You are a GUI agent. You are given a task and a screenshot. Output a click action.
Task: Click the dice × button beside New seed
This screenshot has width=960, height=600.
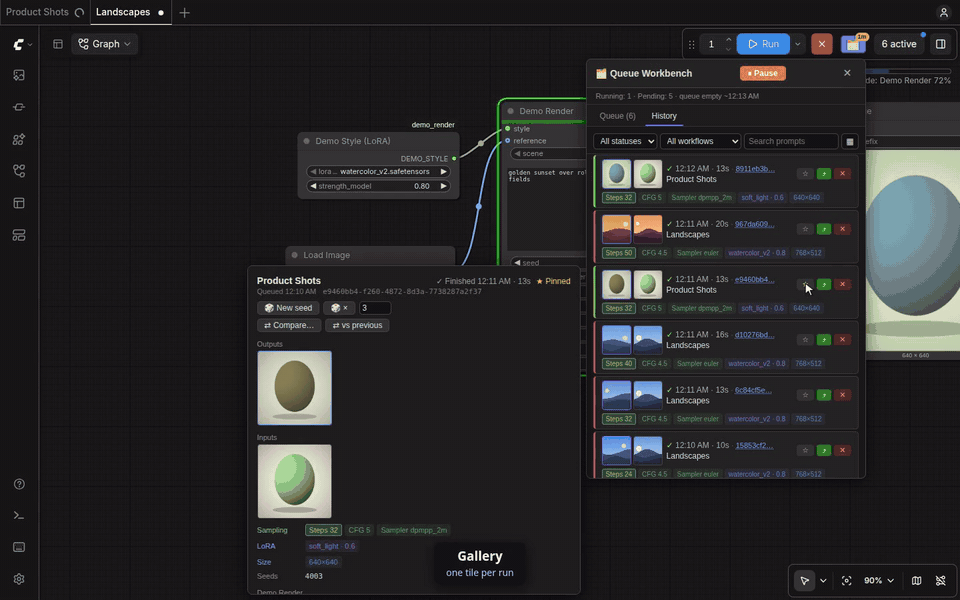pyautogui.click(x=339, y=308)
